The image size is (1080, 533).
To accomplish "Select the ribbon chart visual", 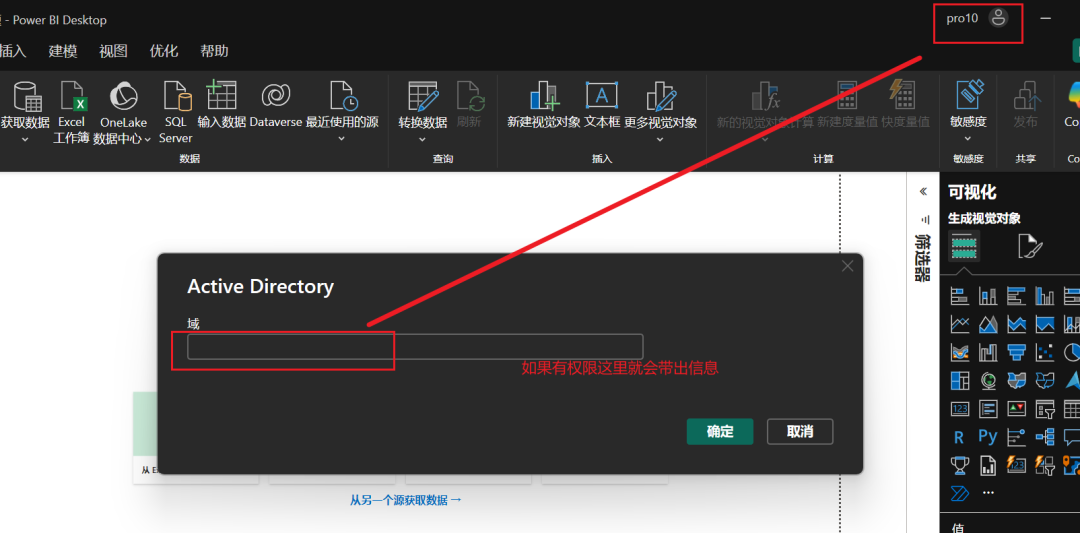I will (x=959, y=352).
